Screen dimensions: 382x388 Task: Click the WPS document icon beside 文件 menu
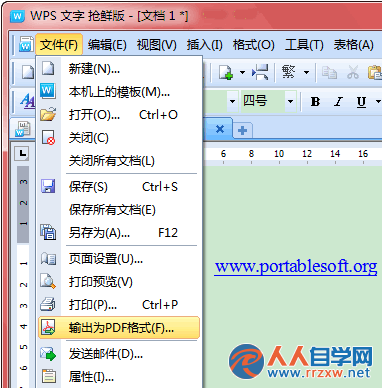pyautogui.click(x=26, y=44)
